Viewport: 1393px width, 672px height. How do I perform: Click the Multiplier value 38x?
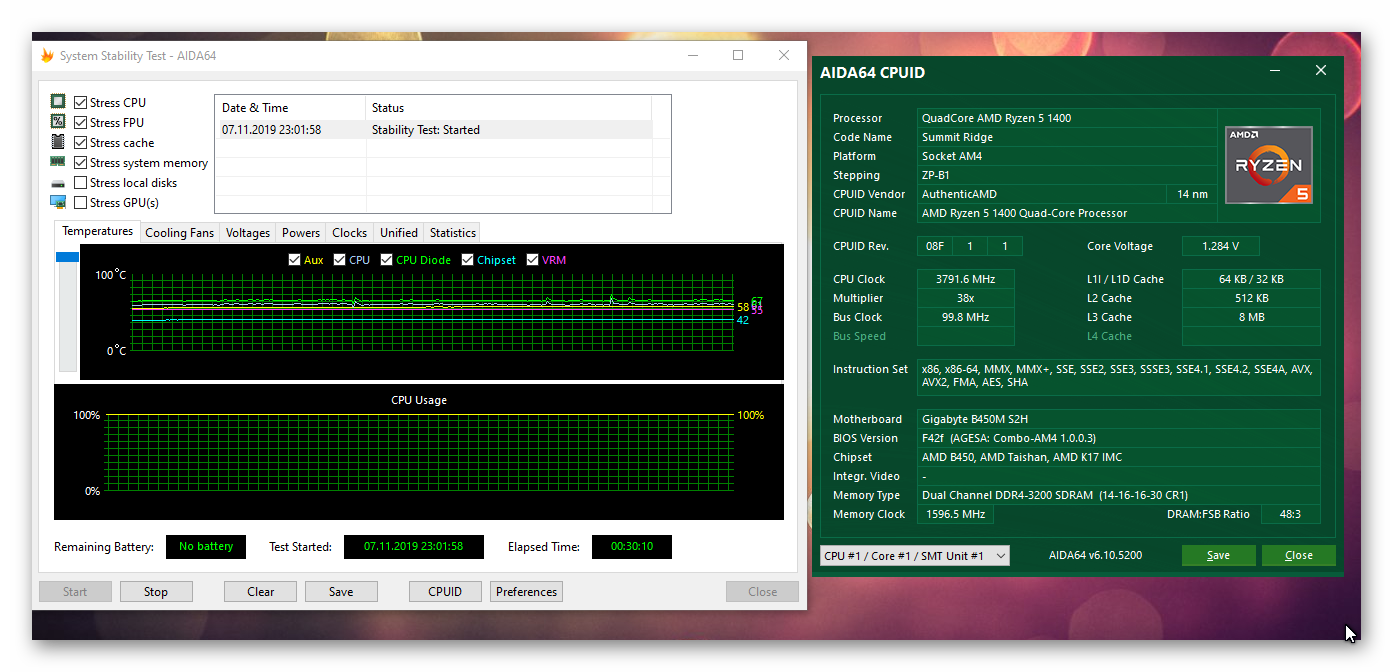tap(966, 298)
